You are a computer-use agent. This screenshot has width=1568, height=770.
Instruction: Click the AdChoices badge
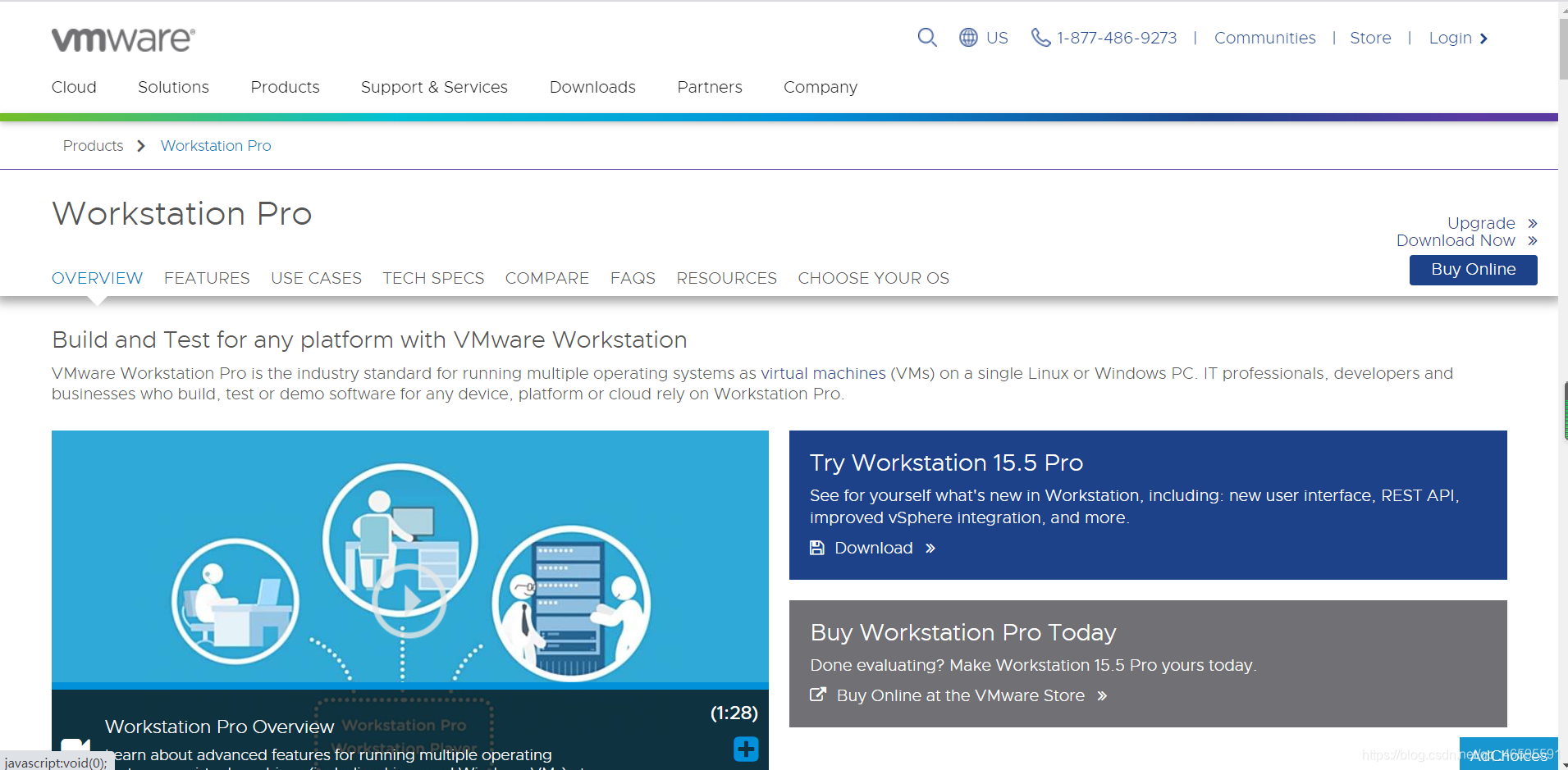(1508, 754)
